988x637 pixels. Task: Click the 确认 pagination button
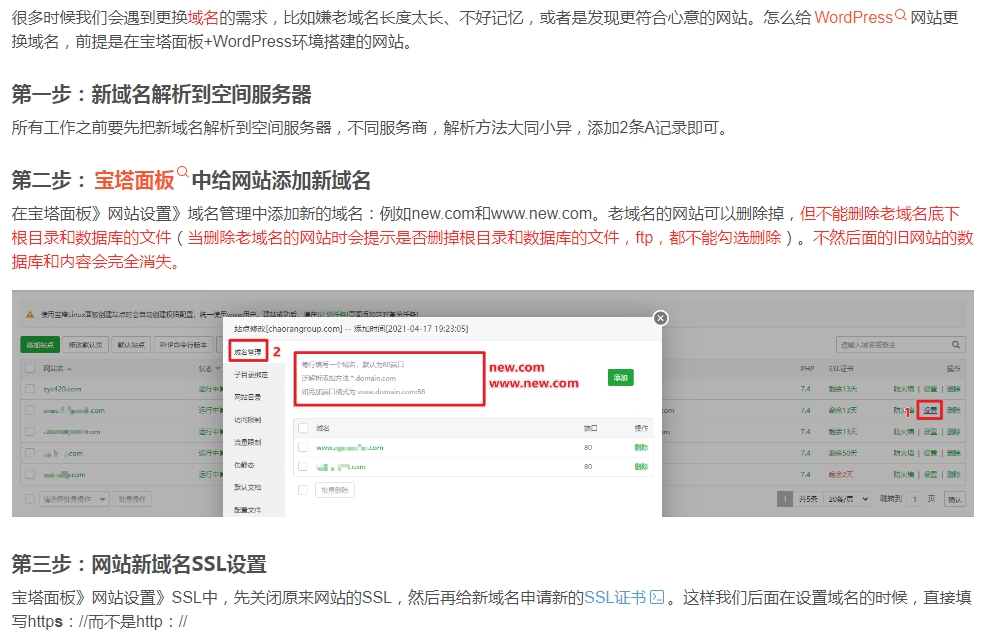[x=955, y=499]
